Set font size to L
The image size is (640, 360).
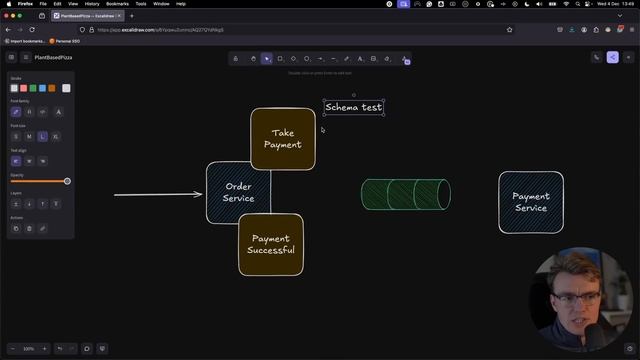pyautogui.click(x=42, y=137)
